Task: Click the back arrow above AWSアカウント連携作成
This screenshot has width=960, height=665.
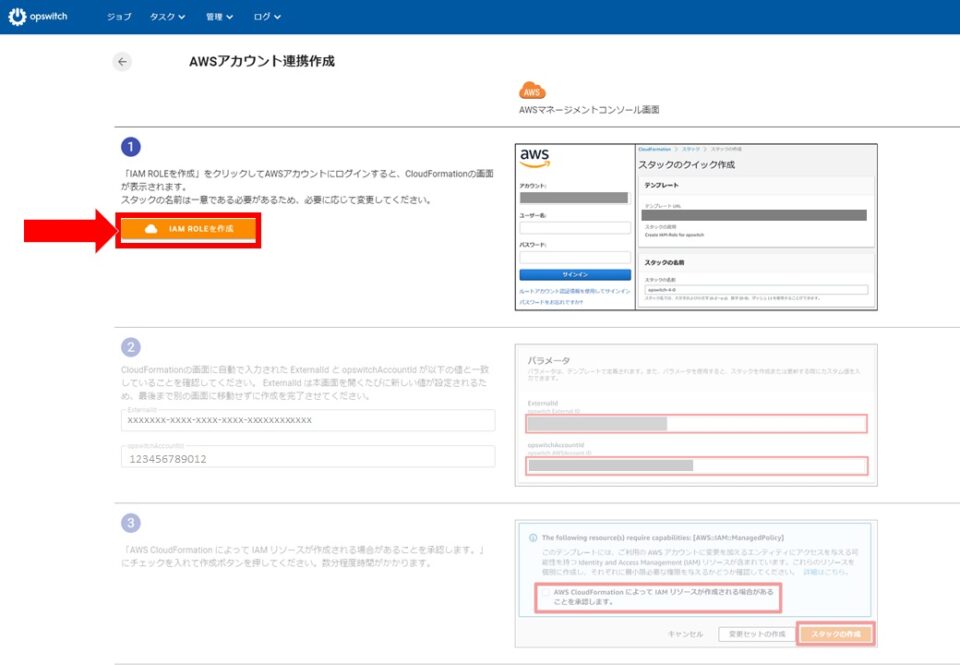Action: (121, 61)
